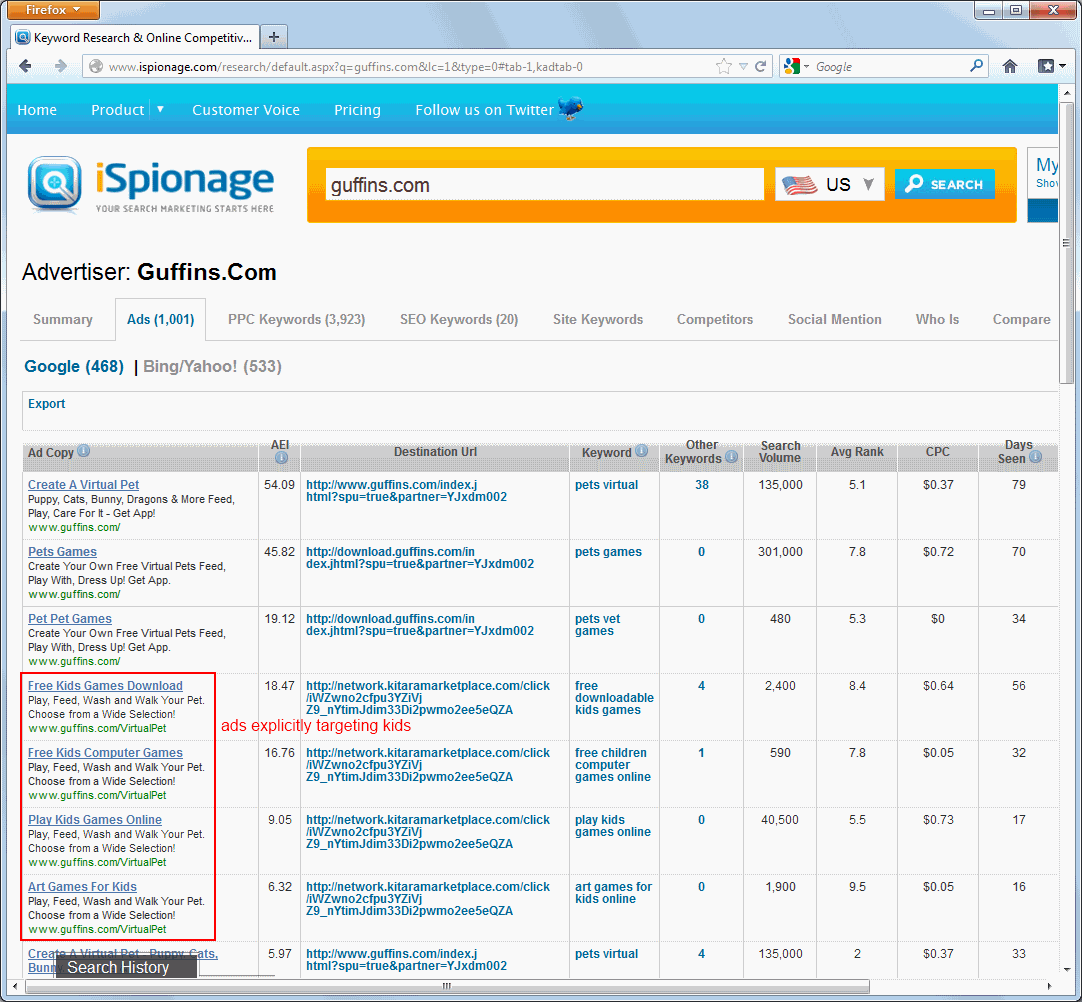Open Create A Virtual Pet ad
Image resolution: width=1082 pixels, height=1002 pixels.
83,484
